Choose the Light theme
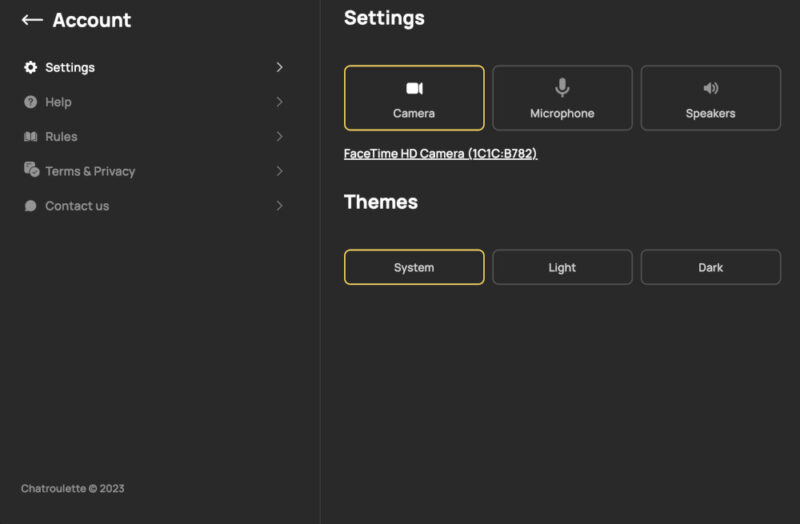 click(x=562, y=267)
